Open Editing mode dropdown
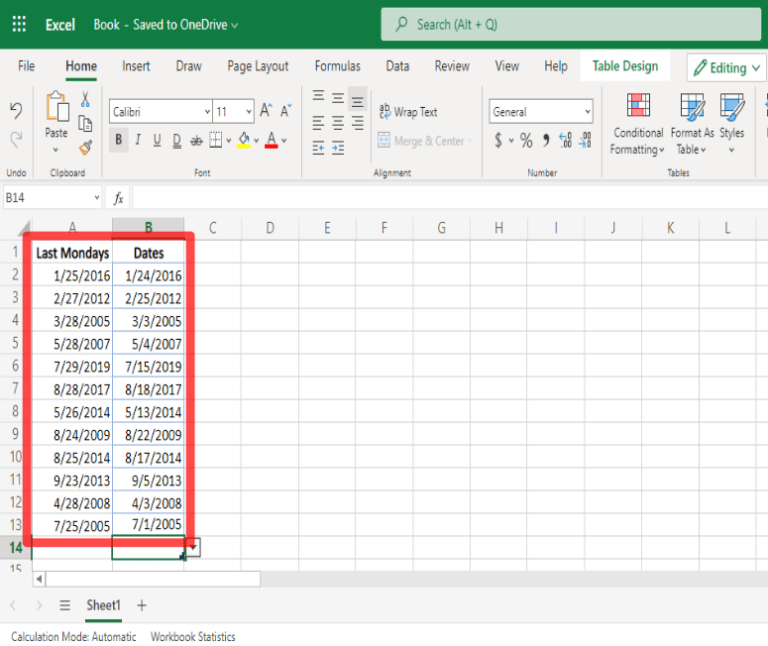 click(727, 68)
